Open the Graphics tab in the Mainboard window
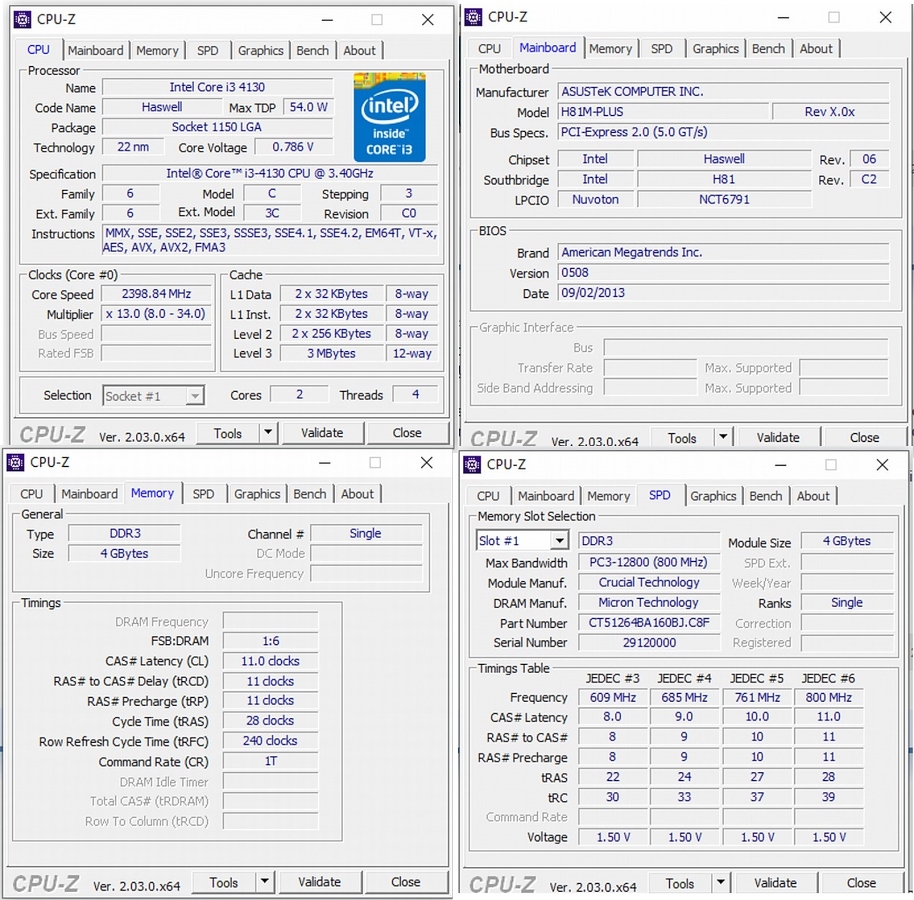Screen dimensions: 914x900 click(716, 49)
